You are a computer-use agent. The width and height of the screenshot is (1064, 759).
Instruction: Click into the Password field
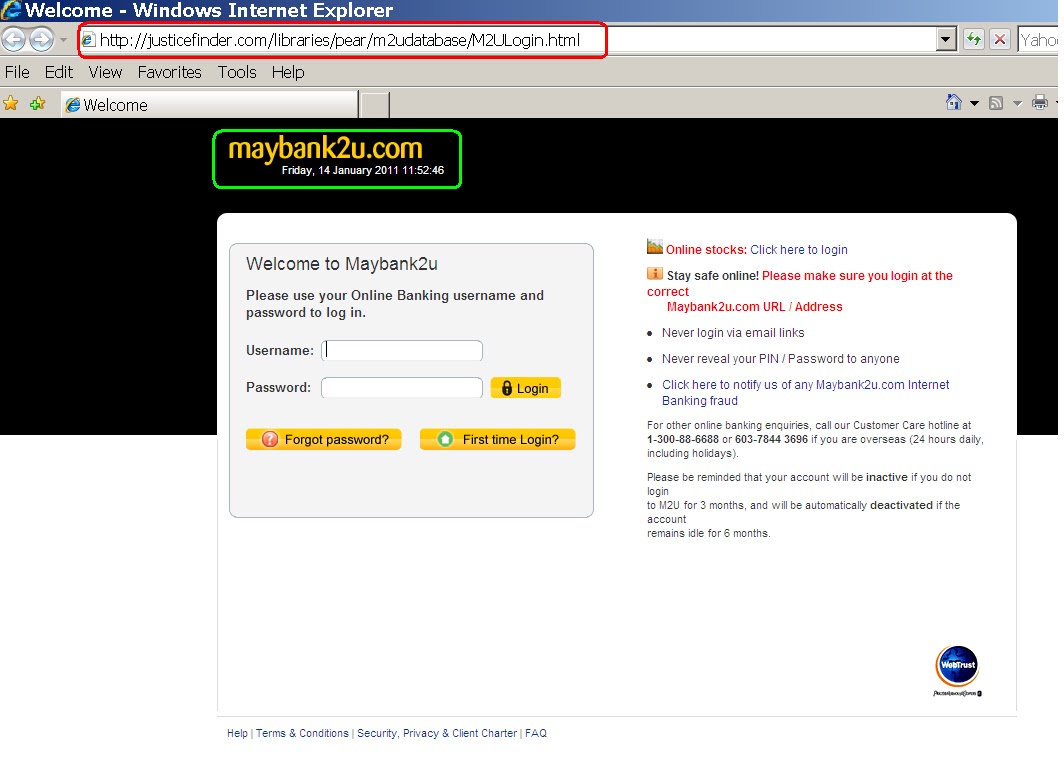[x=402, y=388]
